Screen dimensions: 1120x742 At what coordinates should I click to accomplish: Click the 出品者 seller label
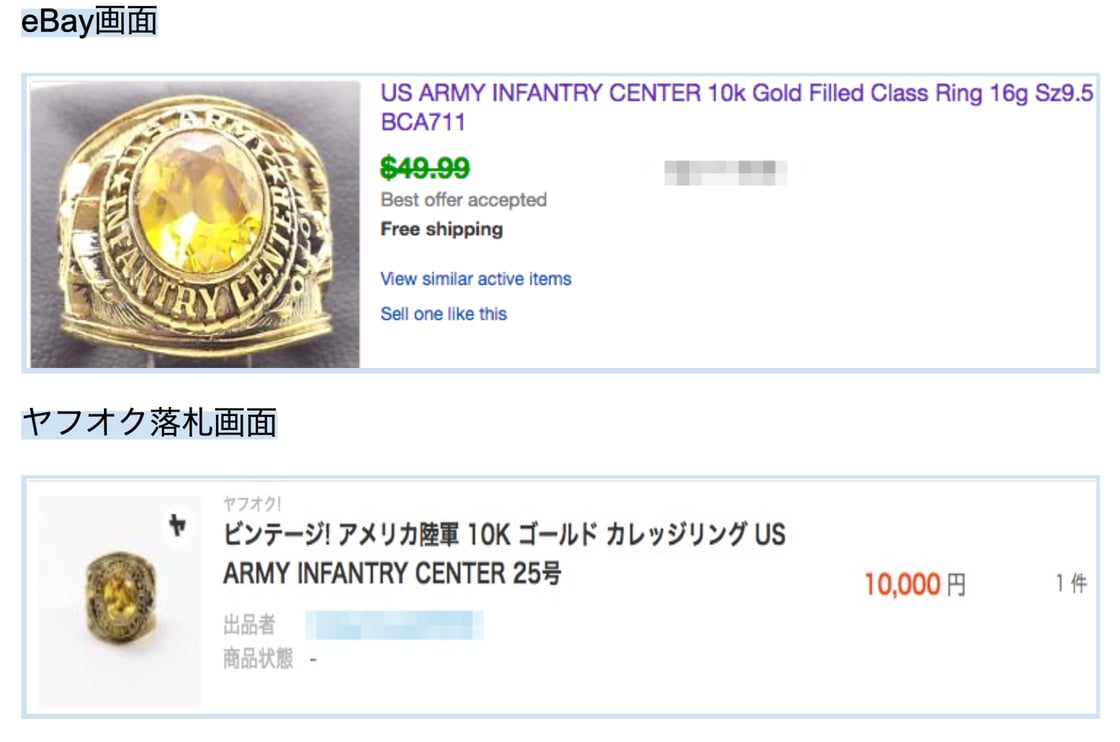(249, 626)
